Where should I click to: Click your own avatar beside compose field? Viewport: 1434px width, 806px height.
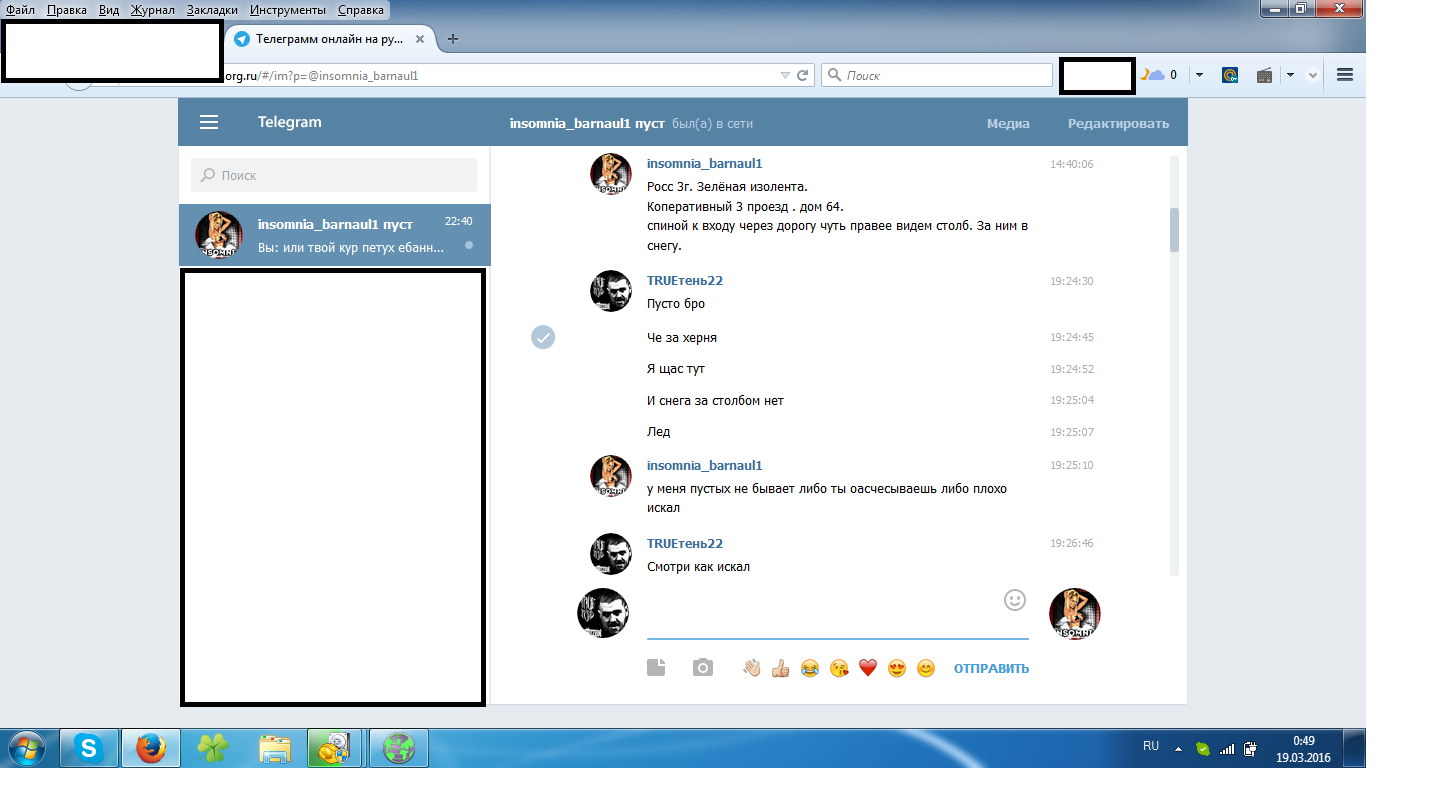(603, 613)
